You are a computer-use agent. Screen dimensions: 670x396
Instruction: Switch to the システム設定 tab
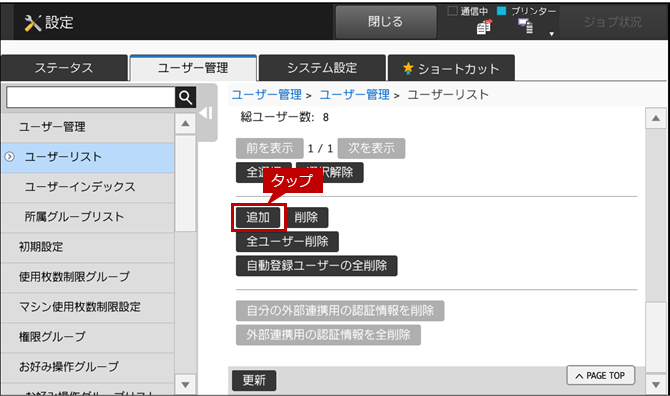pyautogui.click(x=322, y=68)
